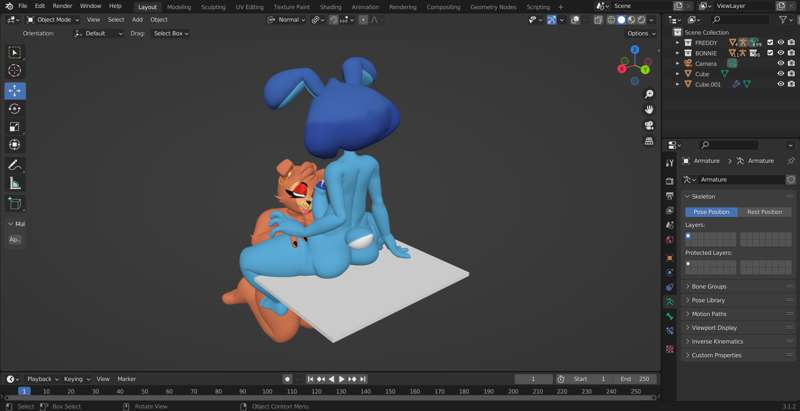Viewport: 800px width, 411px height.
Task: Hide FREDDY collection via eye icon
Action: pos(781,43)
